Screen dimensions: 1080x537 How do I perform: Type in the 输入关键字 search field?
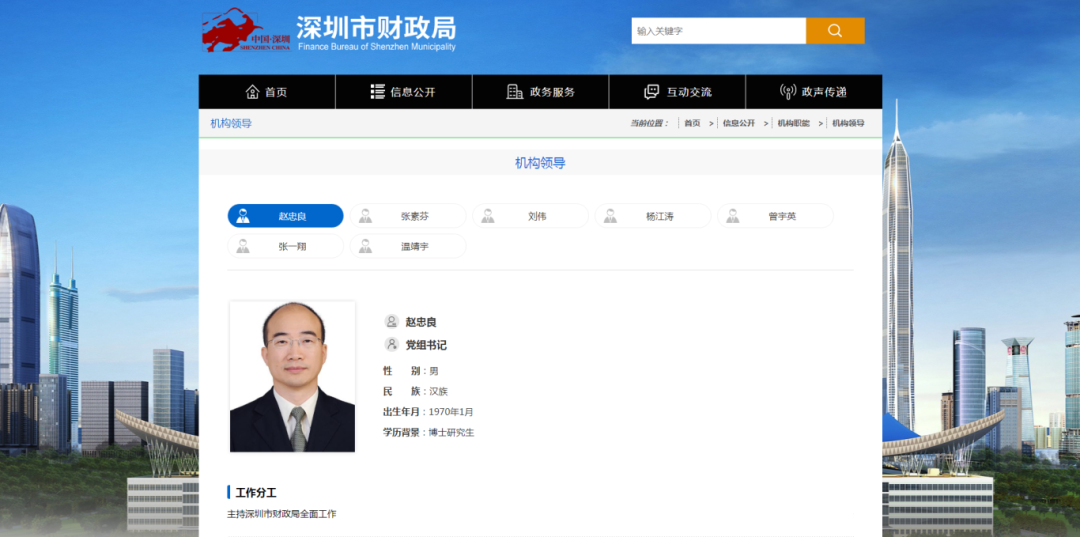click(718, 31)
